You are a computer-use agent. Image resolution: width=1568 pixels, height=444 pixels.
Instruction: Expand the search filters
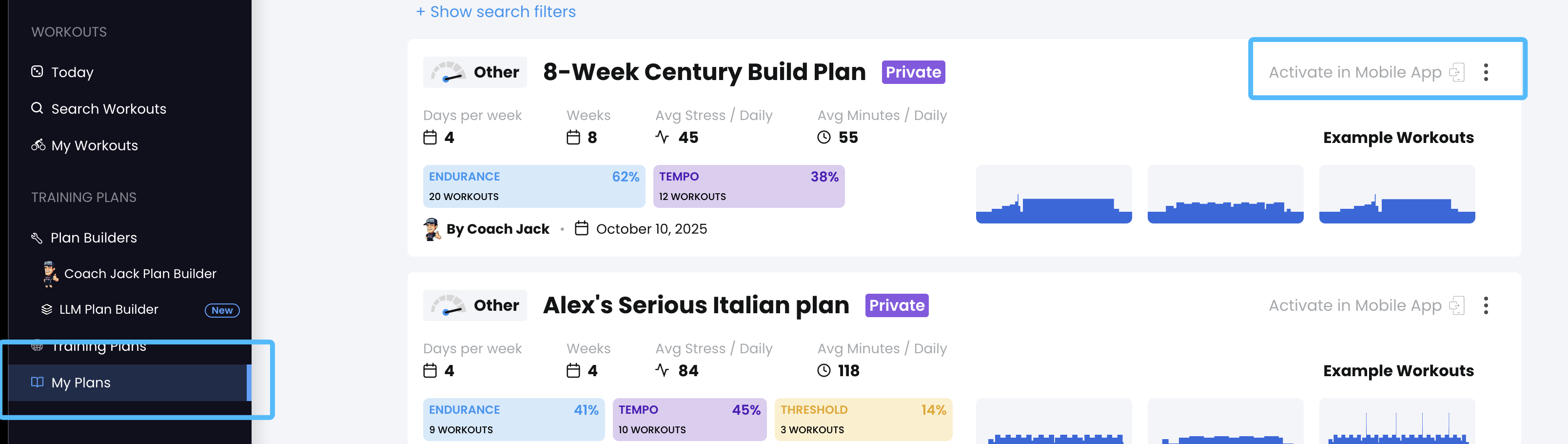(495, 12)
